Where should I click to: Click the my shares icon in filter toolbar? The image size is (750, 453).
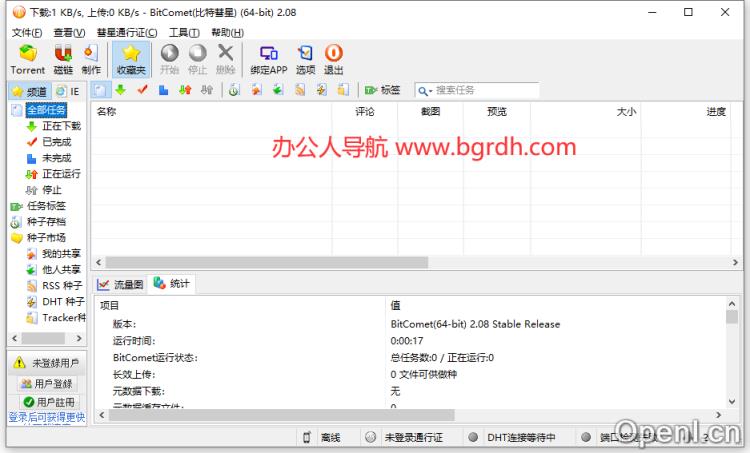pyautogui.click(x=256, y=90)
